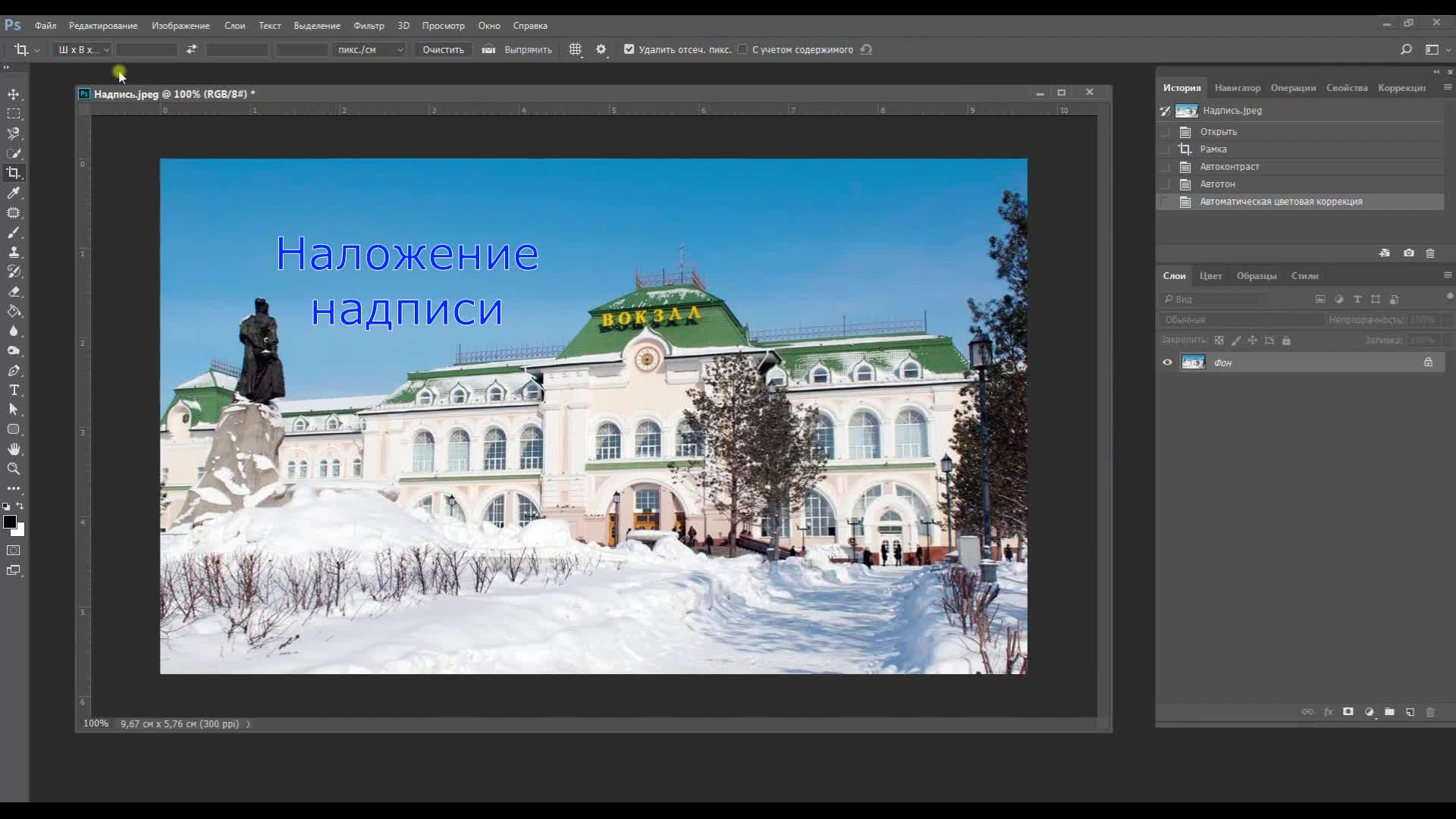The width and height of the screenshot is (1456, 819).
Task: Select the Healing Brush tool
Action: click(14, 213)
